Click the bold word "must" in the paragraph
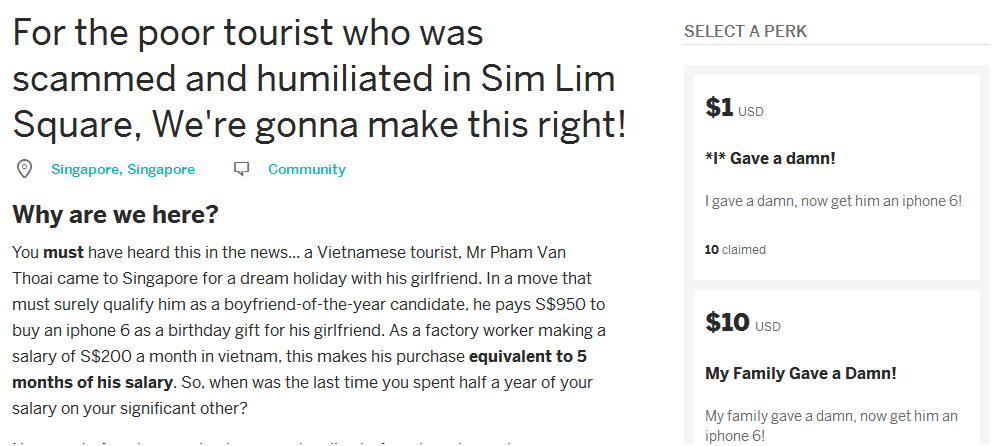Image resolution: width=999 pixels, height=446 pixels. click(x=63, y=252)
